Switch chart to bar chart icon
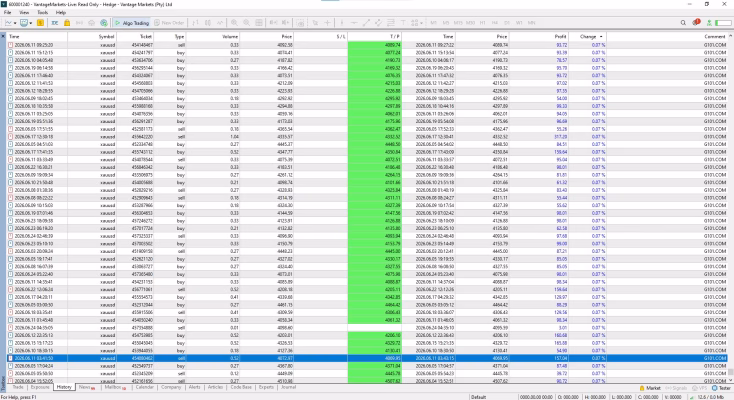The image size is (734, 400). pyautogui.click(x=195, y=22)
